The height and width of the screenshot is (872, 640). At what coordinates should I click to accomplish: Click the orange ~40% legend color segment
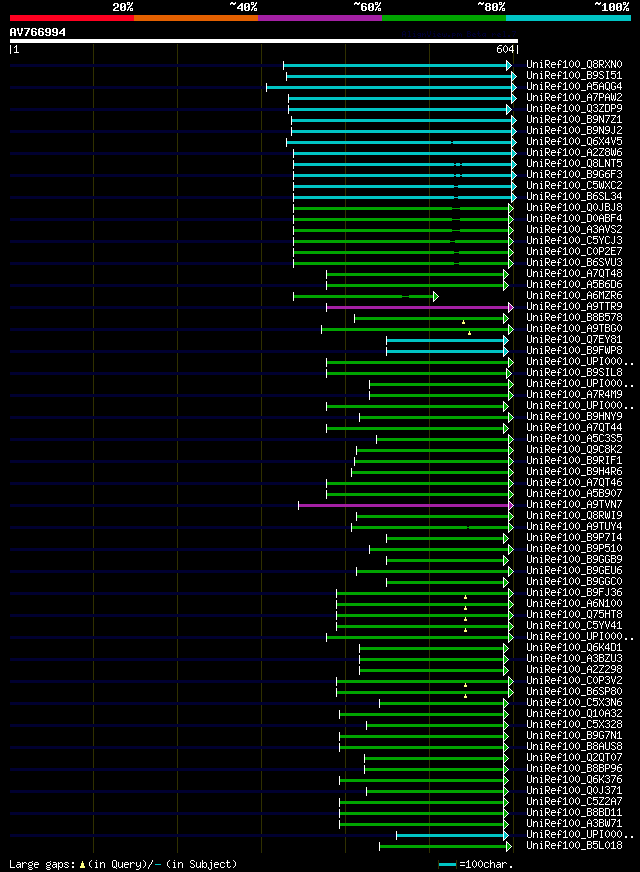196,18
